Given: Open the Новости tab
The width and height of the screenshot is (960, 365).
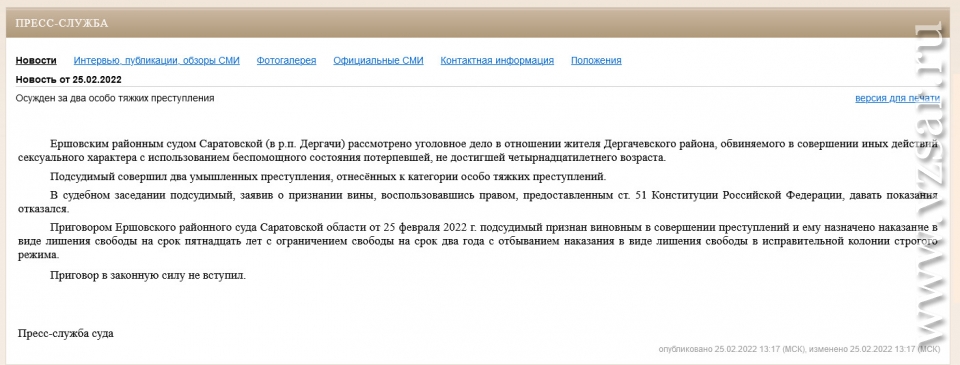Looking at the screenshot, I should click(x=36, y=60).
